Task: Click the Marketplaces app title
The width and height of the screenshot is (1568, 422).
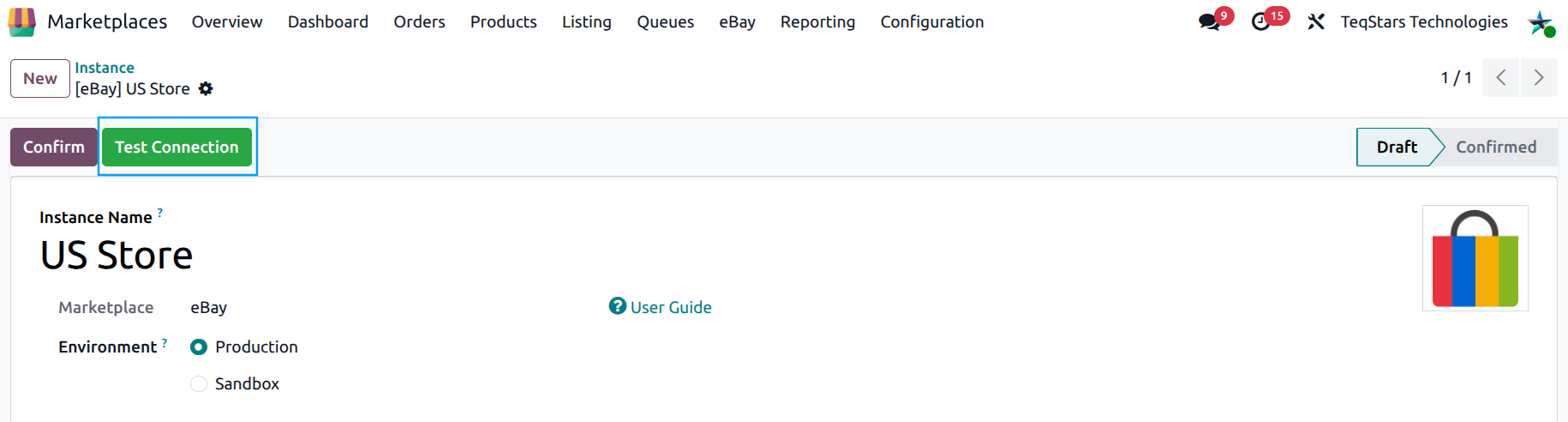Action: coord(107,22)
